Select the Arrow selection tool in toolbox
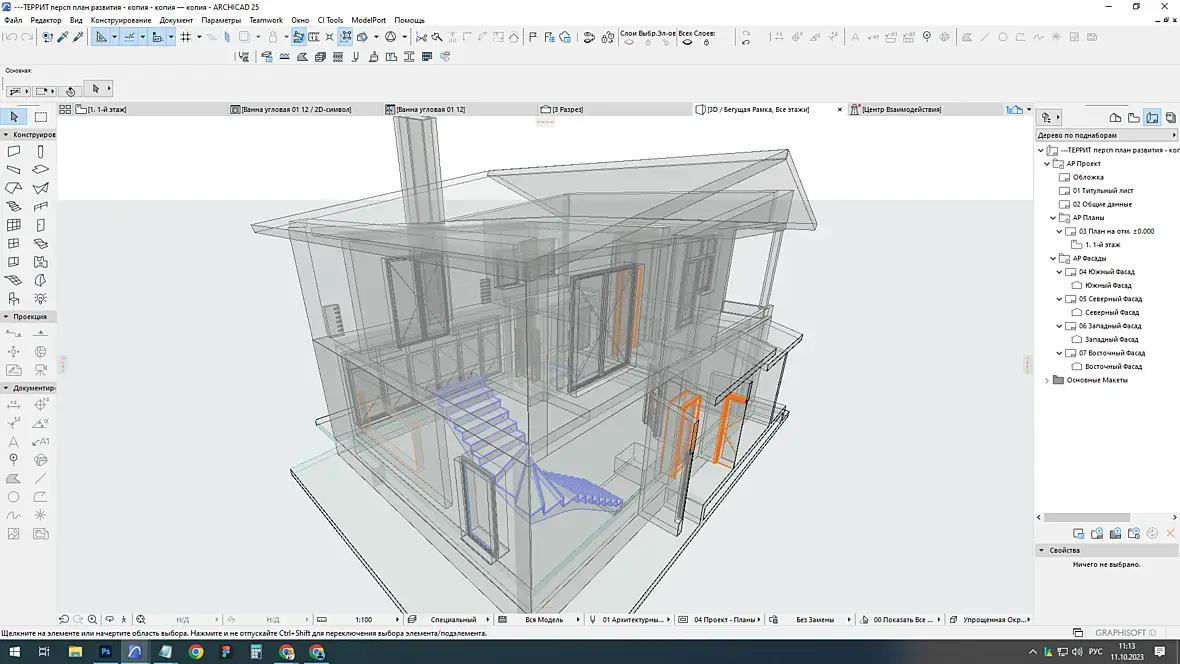The width and height of the screenshot is (1180, 664). point(14,117)
